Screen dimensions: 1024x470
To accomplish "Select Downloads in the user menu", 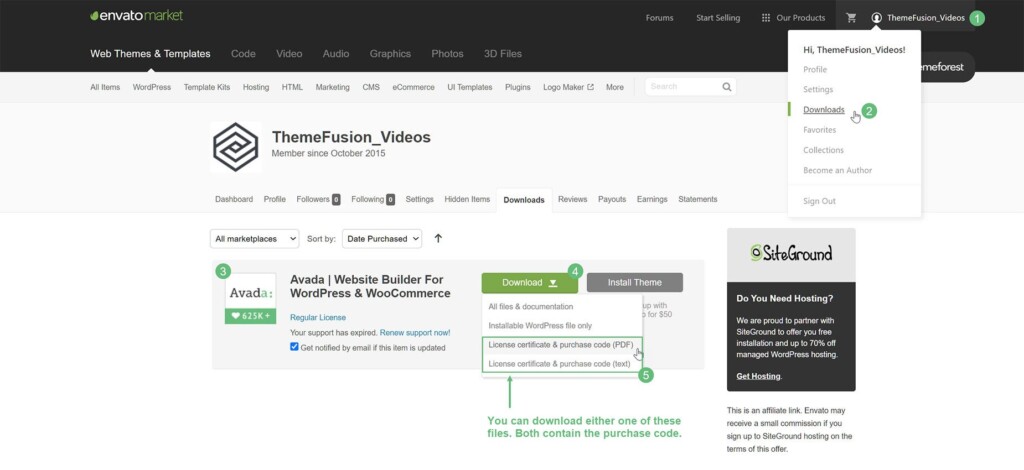I will tap(824, 110).
